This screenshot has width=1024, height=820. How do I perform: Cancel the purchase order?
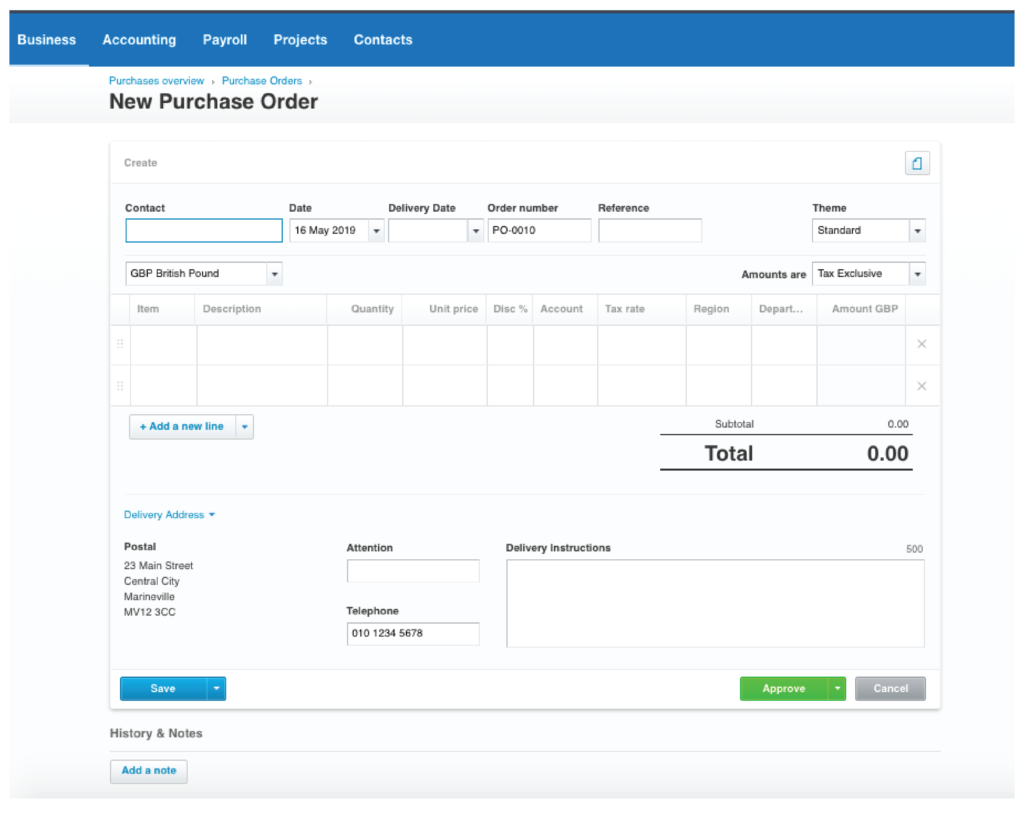(890, 689)
